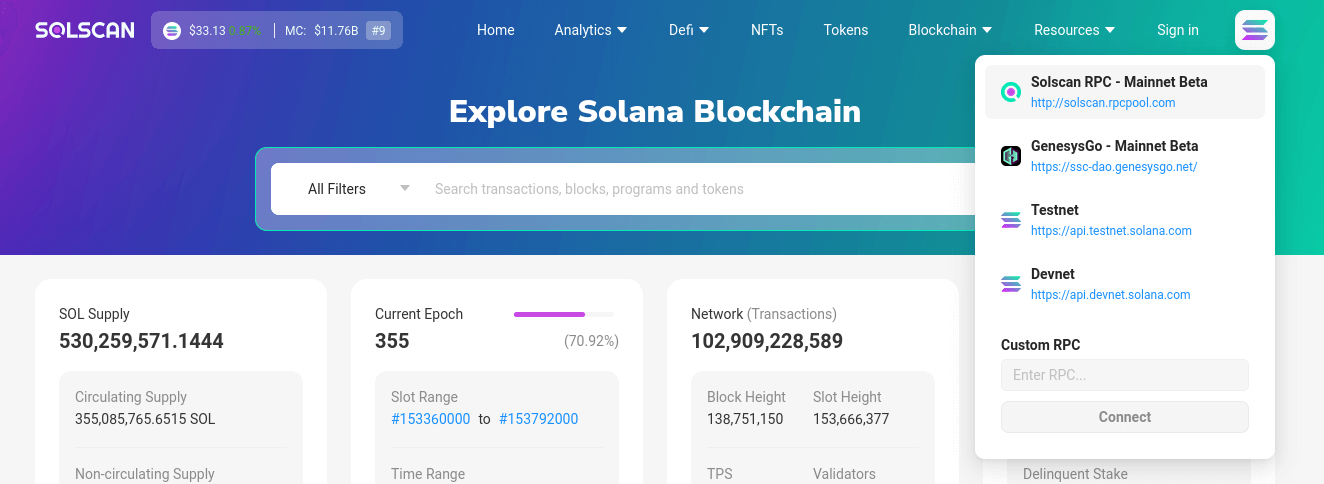
Task: Open the Resources dropdown
Action: [x=1075, y=30]
